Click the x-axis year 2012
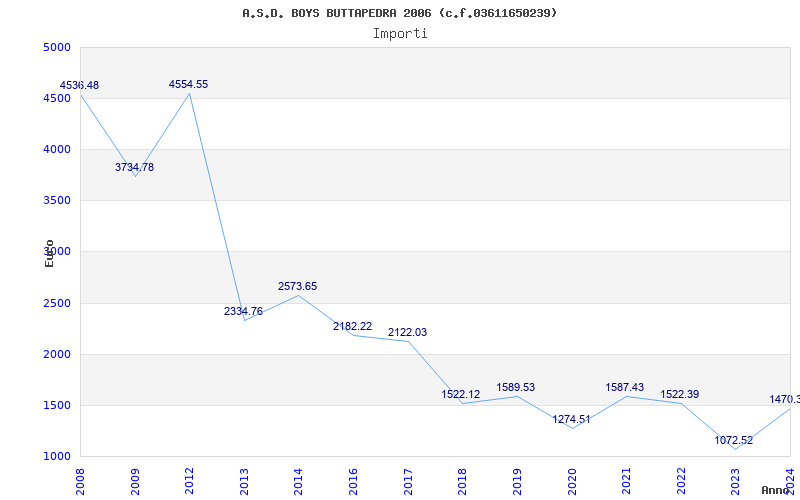This screenshot has width=800, height=500. point(189,481)
